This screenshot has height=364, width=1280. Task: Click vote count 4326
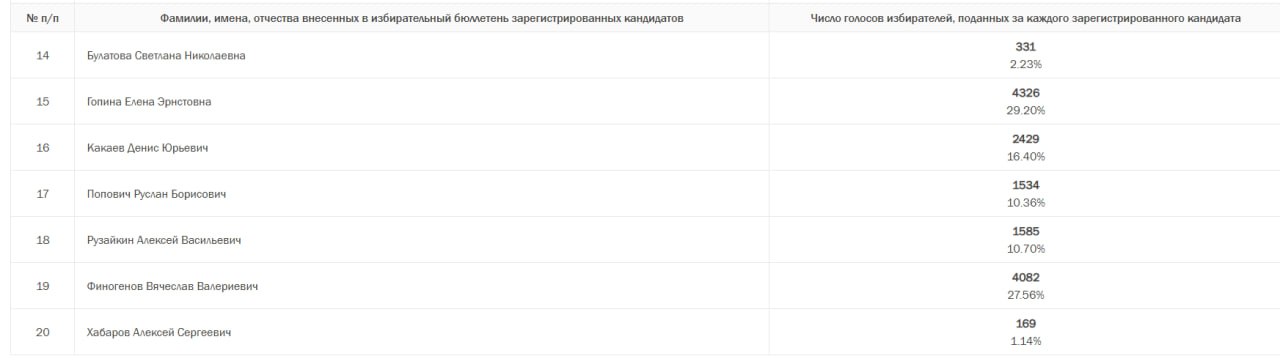pyautogui.click(x=1025, y=93)
